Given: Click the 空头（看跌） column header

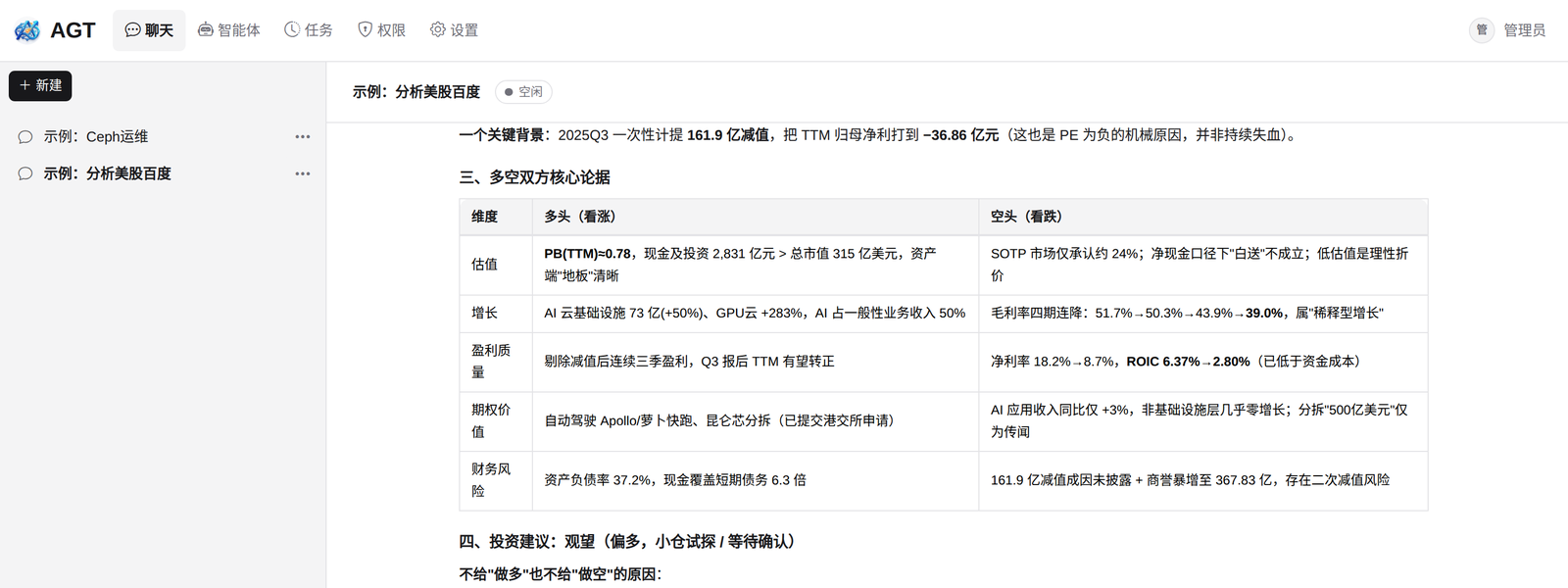Looking at the screenshot, I should pyautogui.click(x=1203, y=217).
